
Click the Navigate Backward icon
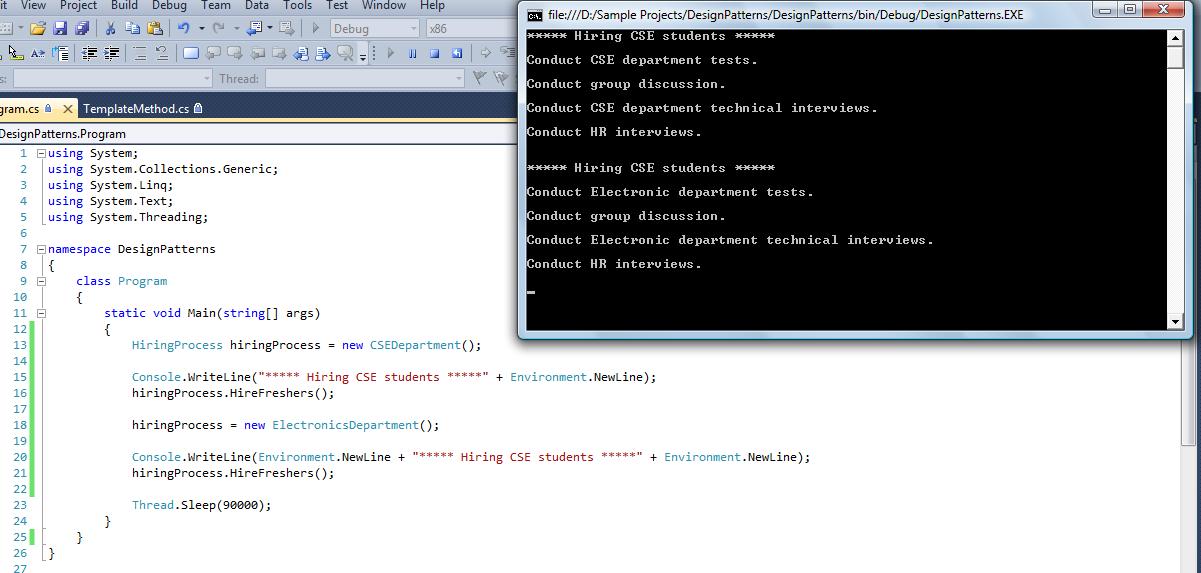pos(254,29)
